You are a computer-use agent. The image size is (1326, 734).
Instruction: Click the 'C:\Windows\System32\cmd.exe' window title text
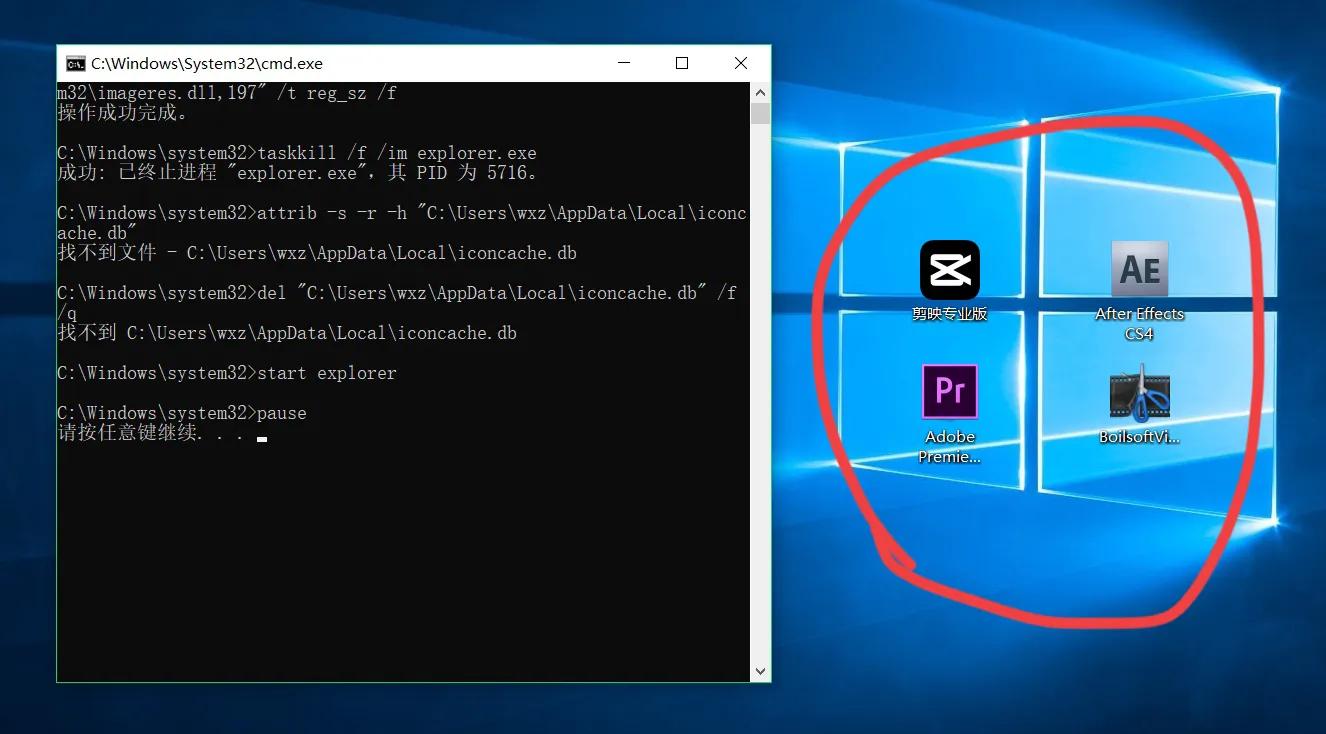pos(207,63)
